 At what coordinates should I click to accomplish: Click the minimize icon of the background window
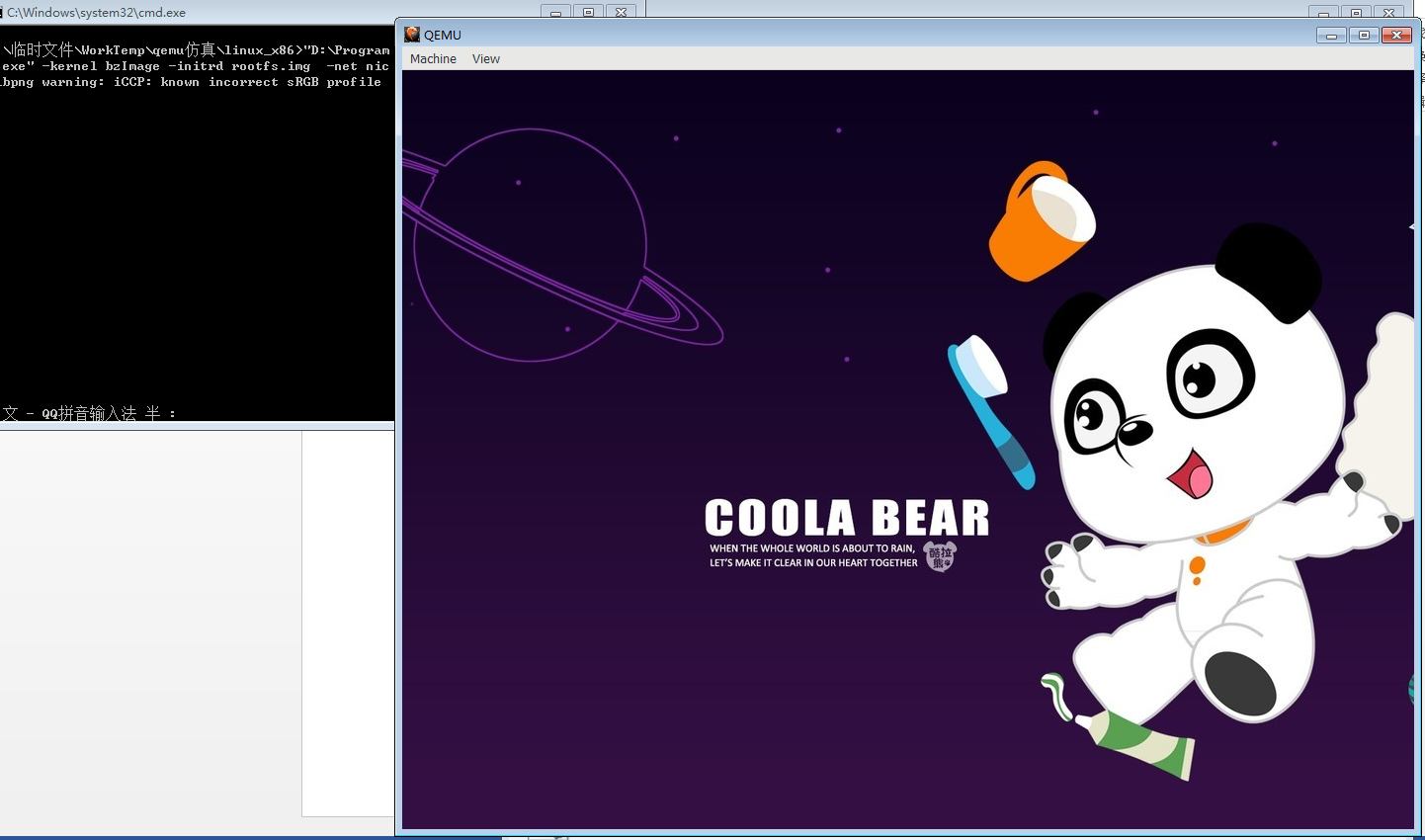(1324, 11)
